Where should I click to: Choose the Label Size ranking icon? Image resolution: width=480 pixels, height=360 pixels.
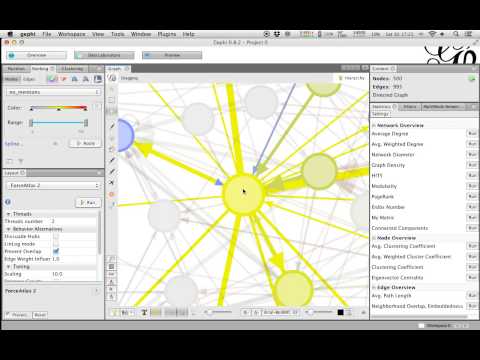click(x=86, y=79)
